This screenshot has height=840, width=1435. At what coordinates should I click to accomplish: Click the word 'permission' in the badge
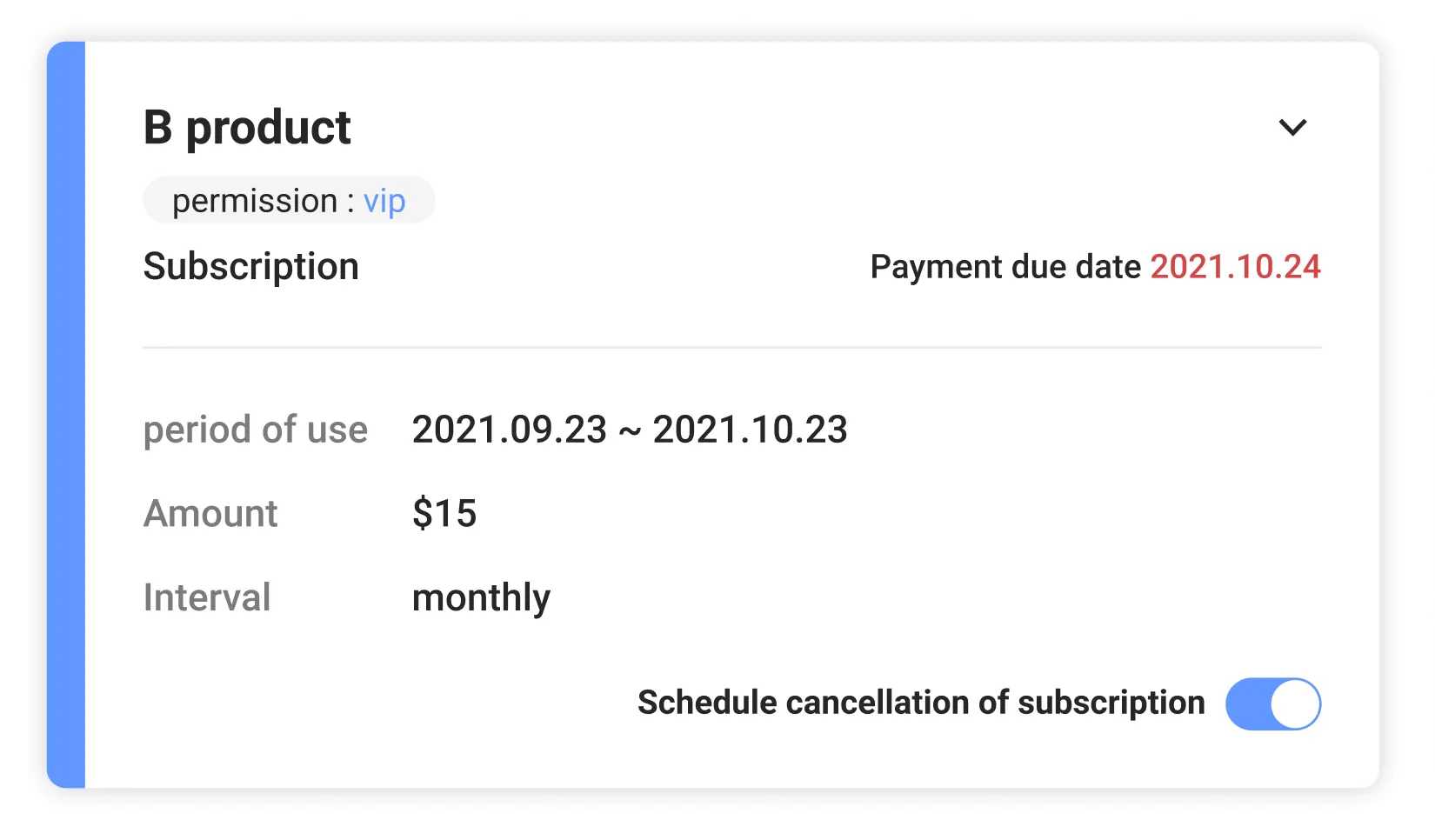(x=255, y=202)
